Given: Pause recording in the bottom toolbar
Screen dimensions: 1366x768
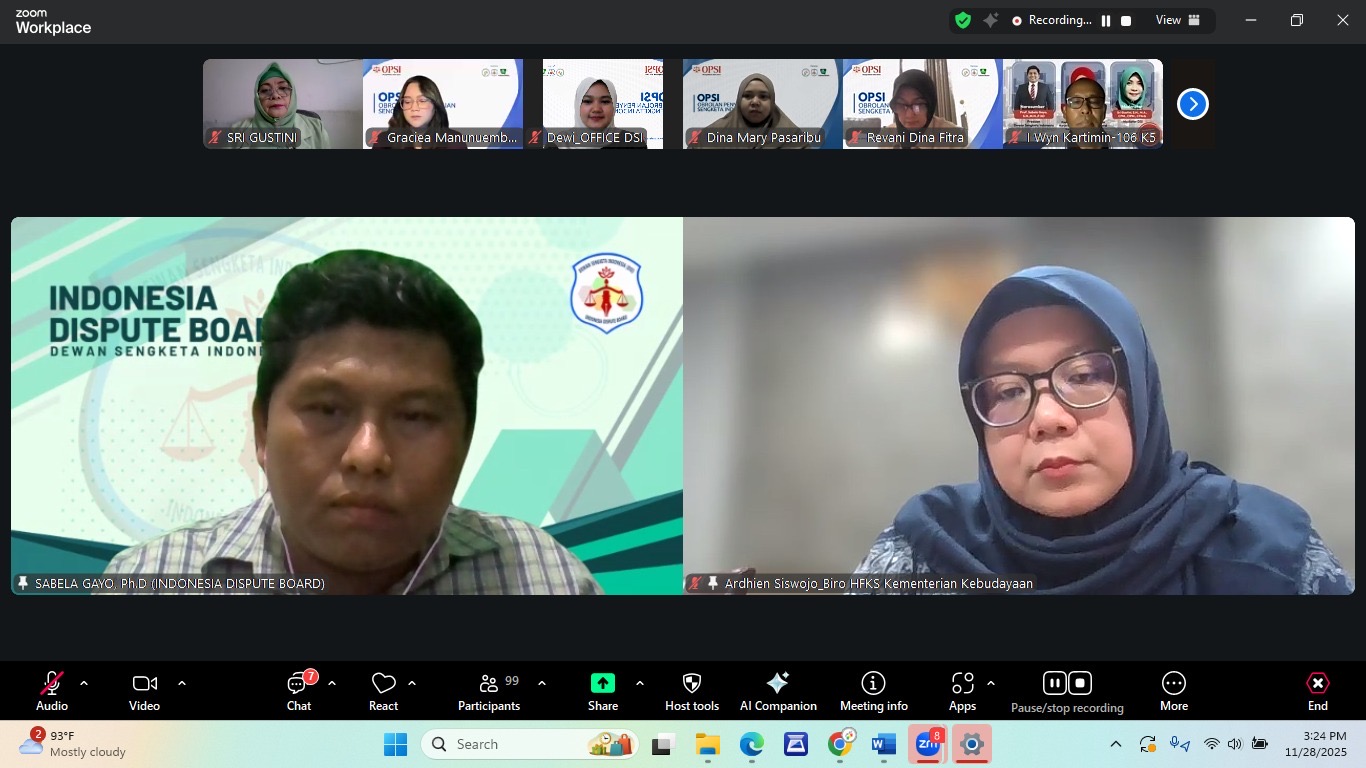Looking at the screenshot, I should [x=1054, y=683].
